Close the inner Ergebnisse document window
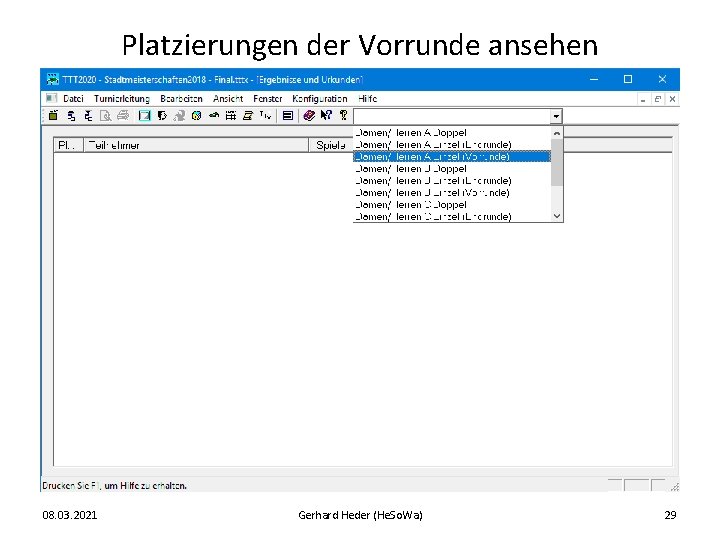Screen dimensions: 720x540 click(x=672, y=99)
